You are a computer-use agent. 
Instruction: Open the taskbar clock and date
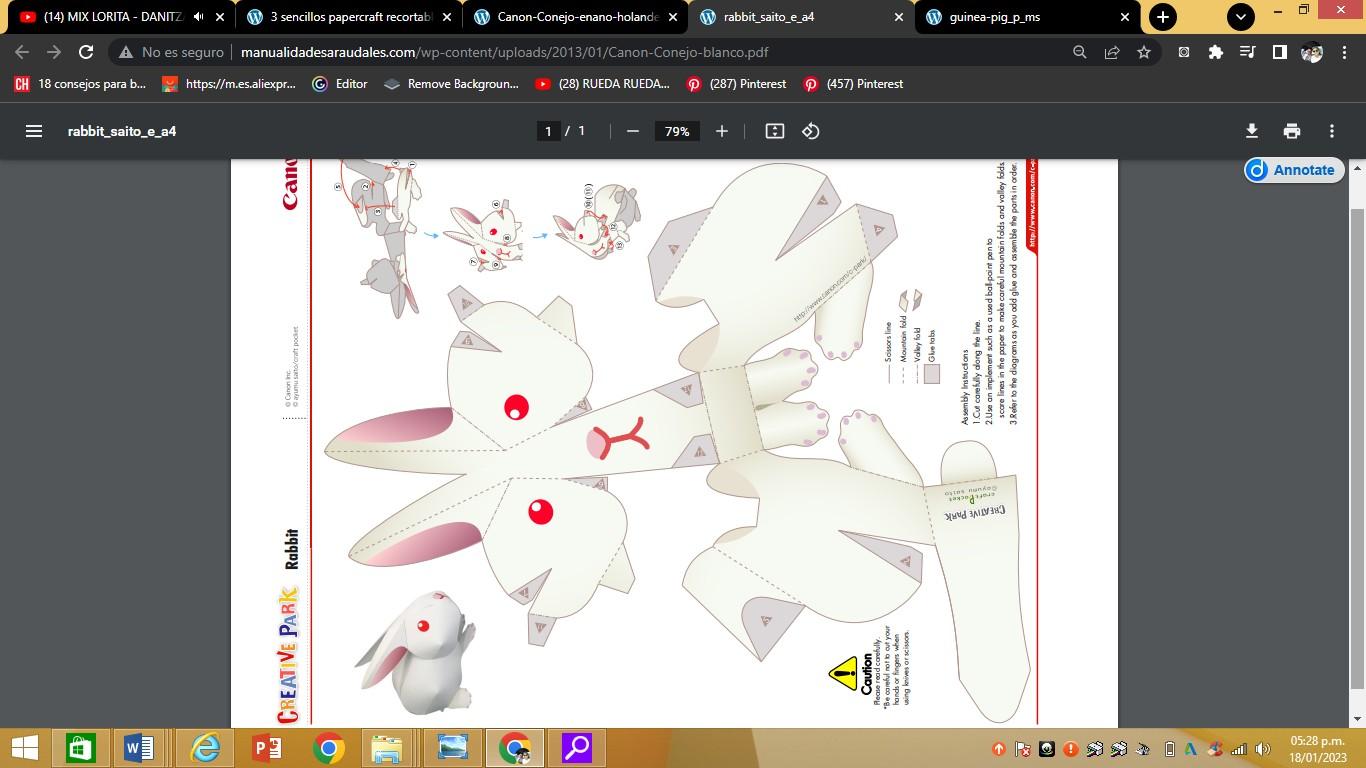[1318, 748]
